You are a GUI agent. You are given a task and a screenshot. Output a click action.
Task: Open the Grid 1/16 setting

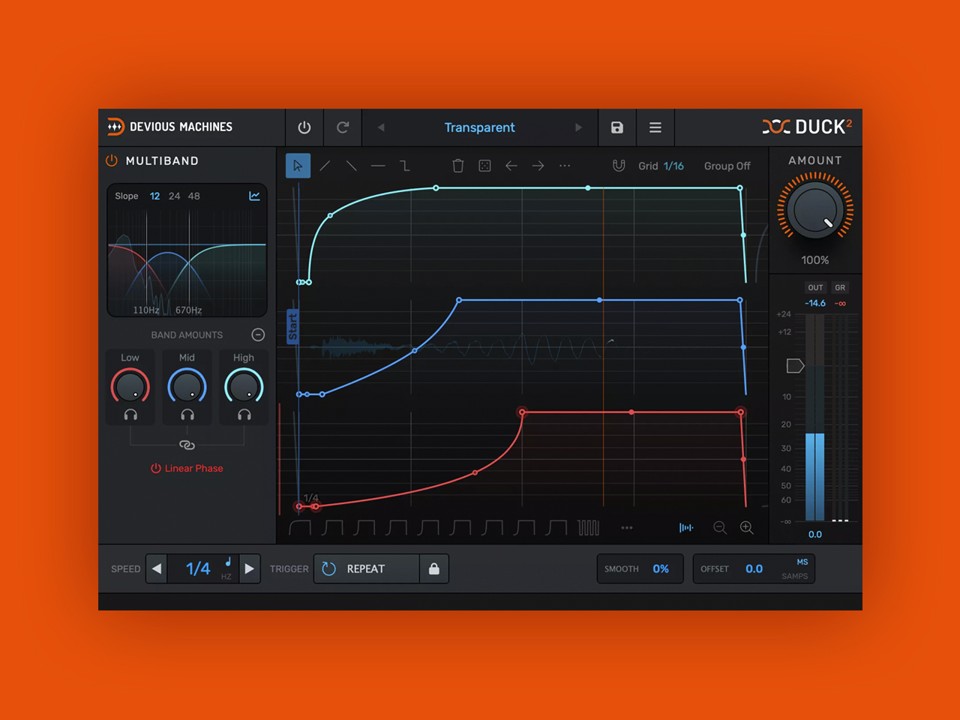[x=661, y=166]
